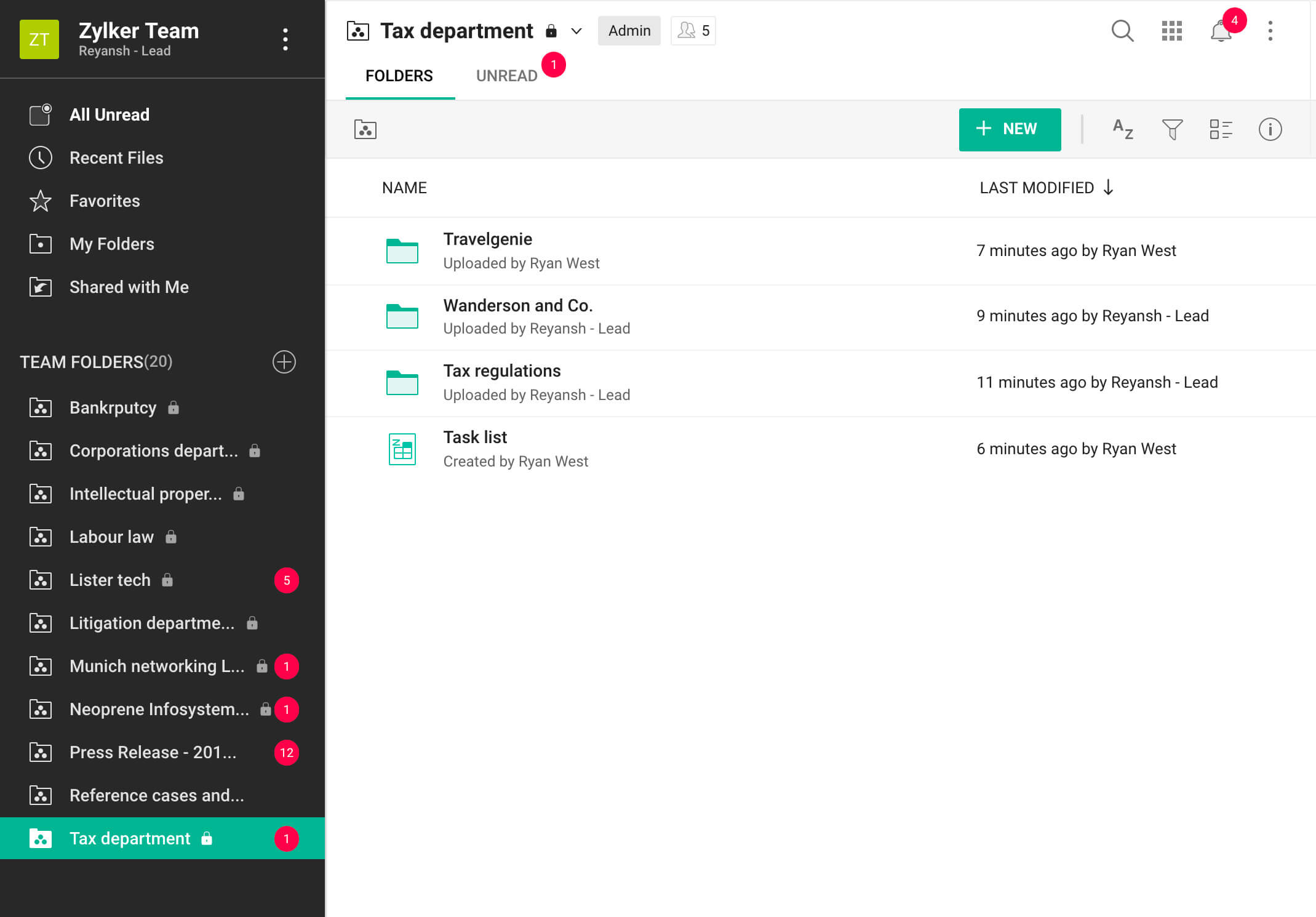Open top-right more options kebab menu
The width and height of the screenshot is (1316, 917).
pos(1270,31)
